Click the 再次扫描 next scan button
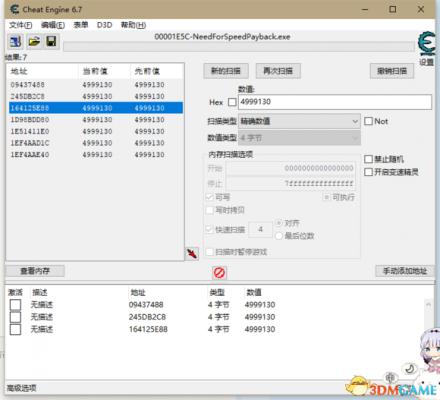Screen dimensions: 440x400 pos(278,71)
